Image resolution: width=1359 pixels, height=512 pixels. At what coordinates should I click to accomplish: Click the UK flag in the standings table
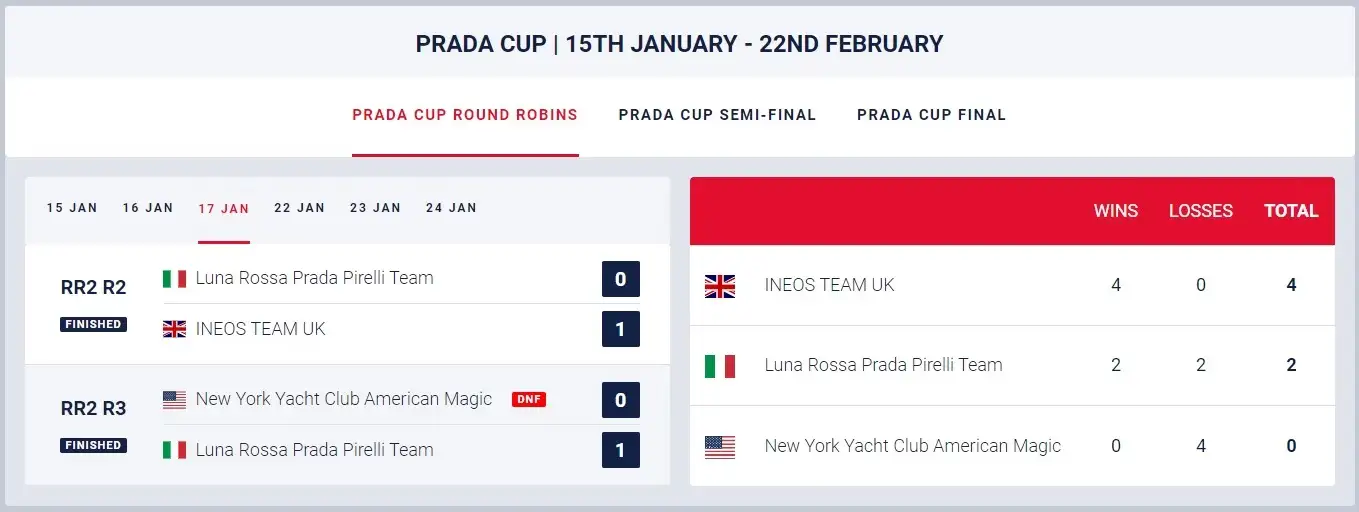pyautogui.click(x=719, y=286)
